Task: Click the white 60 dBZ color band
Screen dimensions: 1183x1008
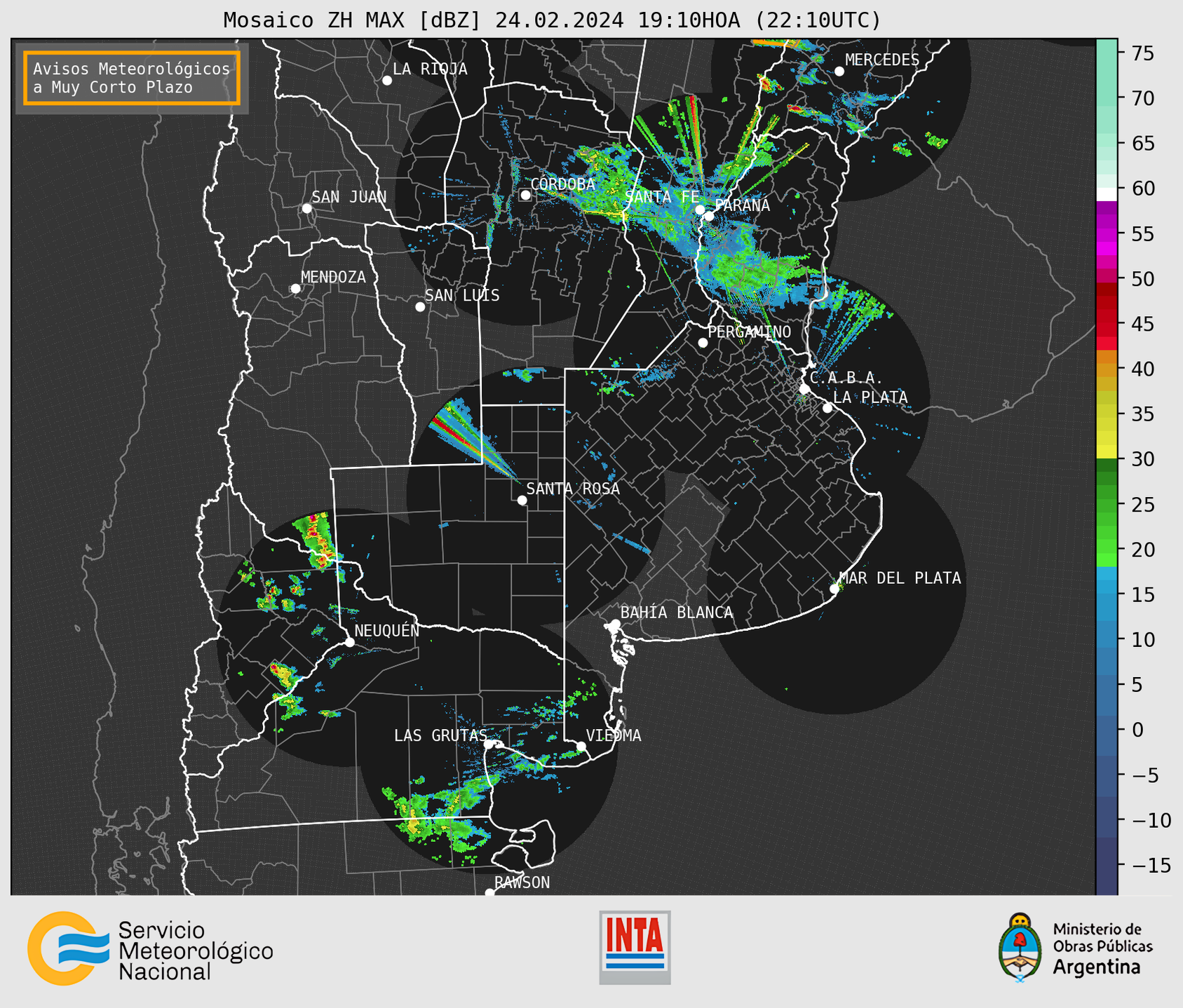Action: pyautogui.click(x=1107, y=193)
